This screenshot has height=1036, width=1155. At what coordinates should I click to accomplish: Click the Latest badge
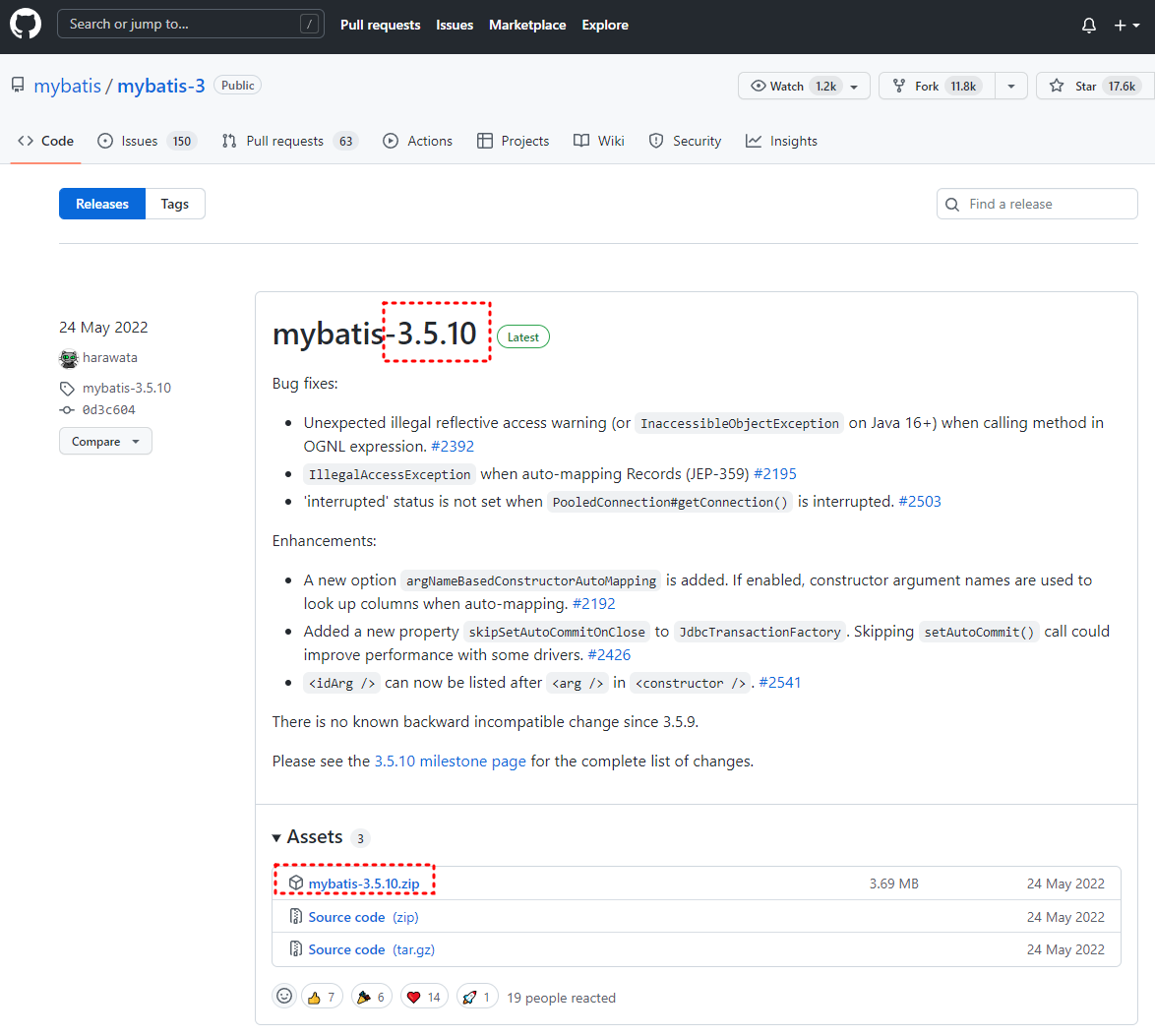523,336
